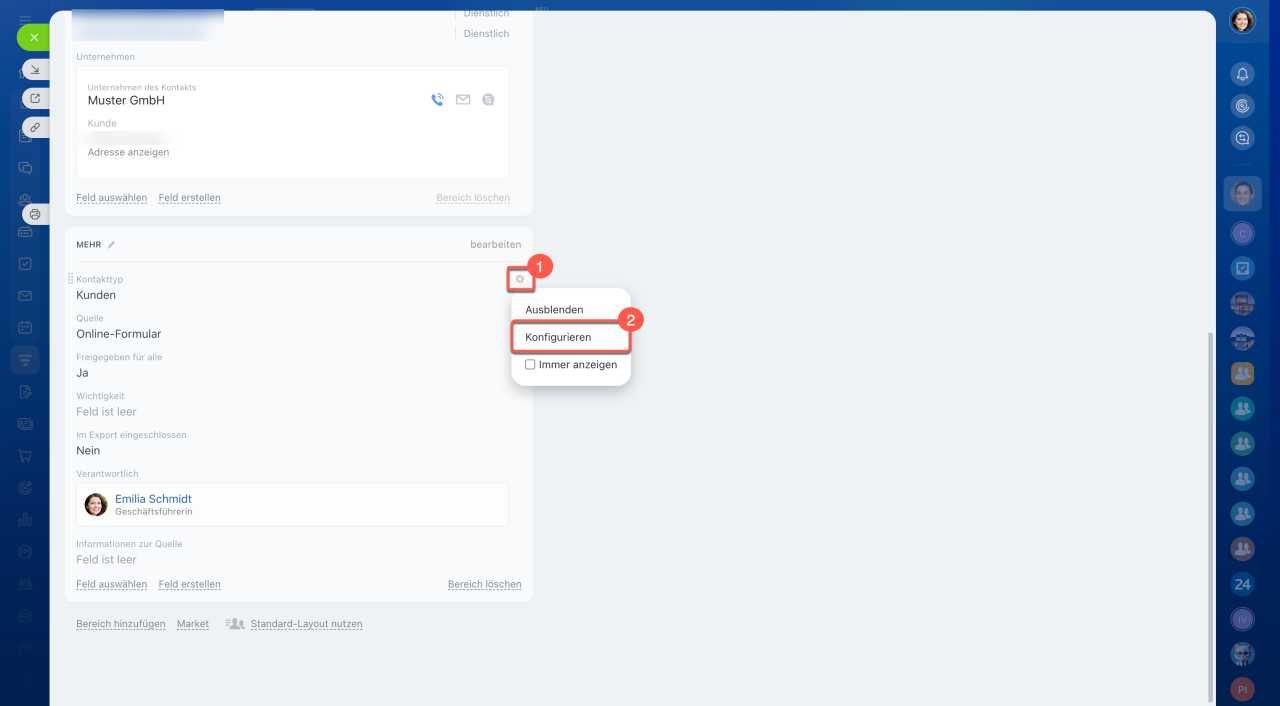Click 'Feld ist leer' under Informationen zur Quelle
The image size is (1280, 706).
pyautogui.click(x=106, y=560)
